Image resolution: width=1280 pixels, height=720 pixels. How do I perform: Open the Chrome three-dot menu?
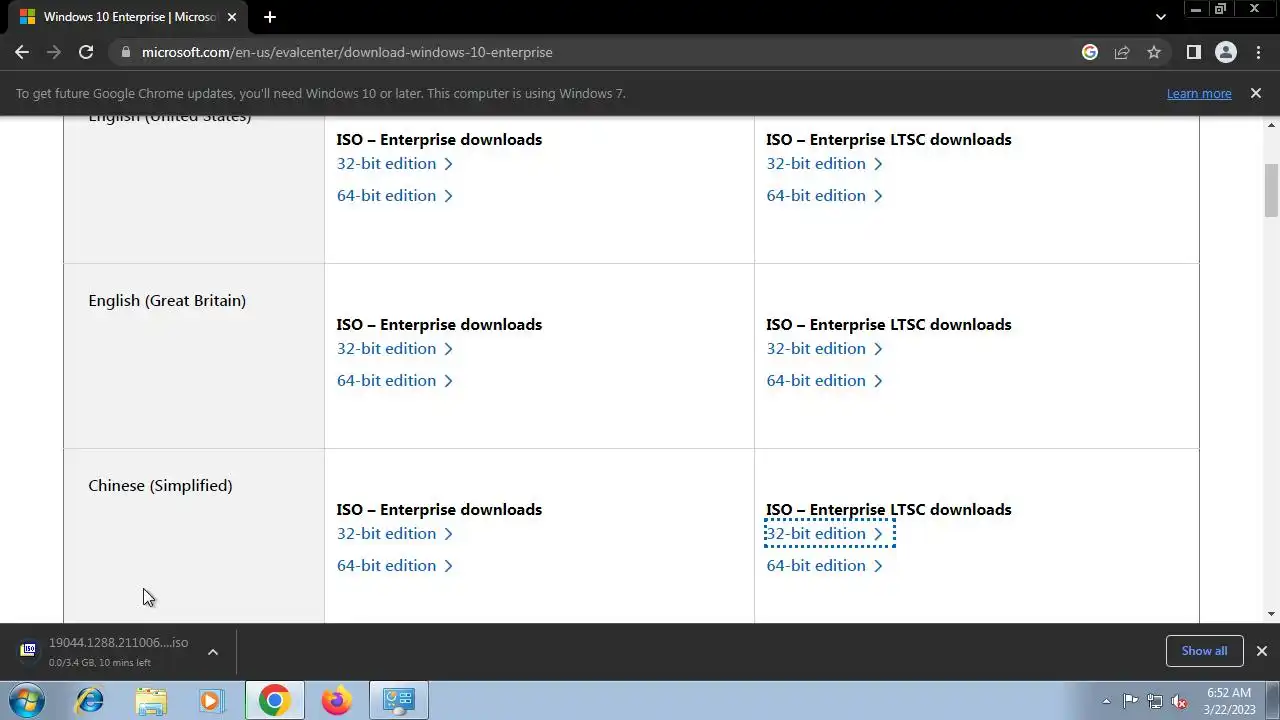pos(1257,52)
